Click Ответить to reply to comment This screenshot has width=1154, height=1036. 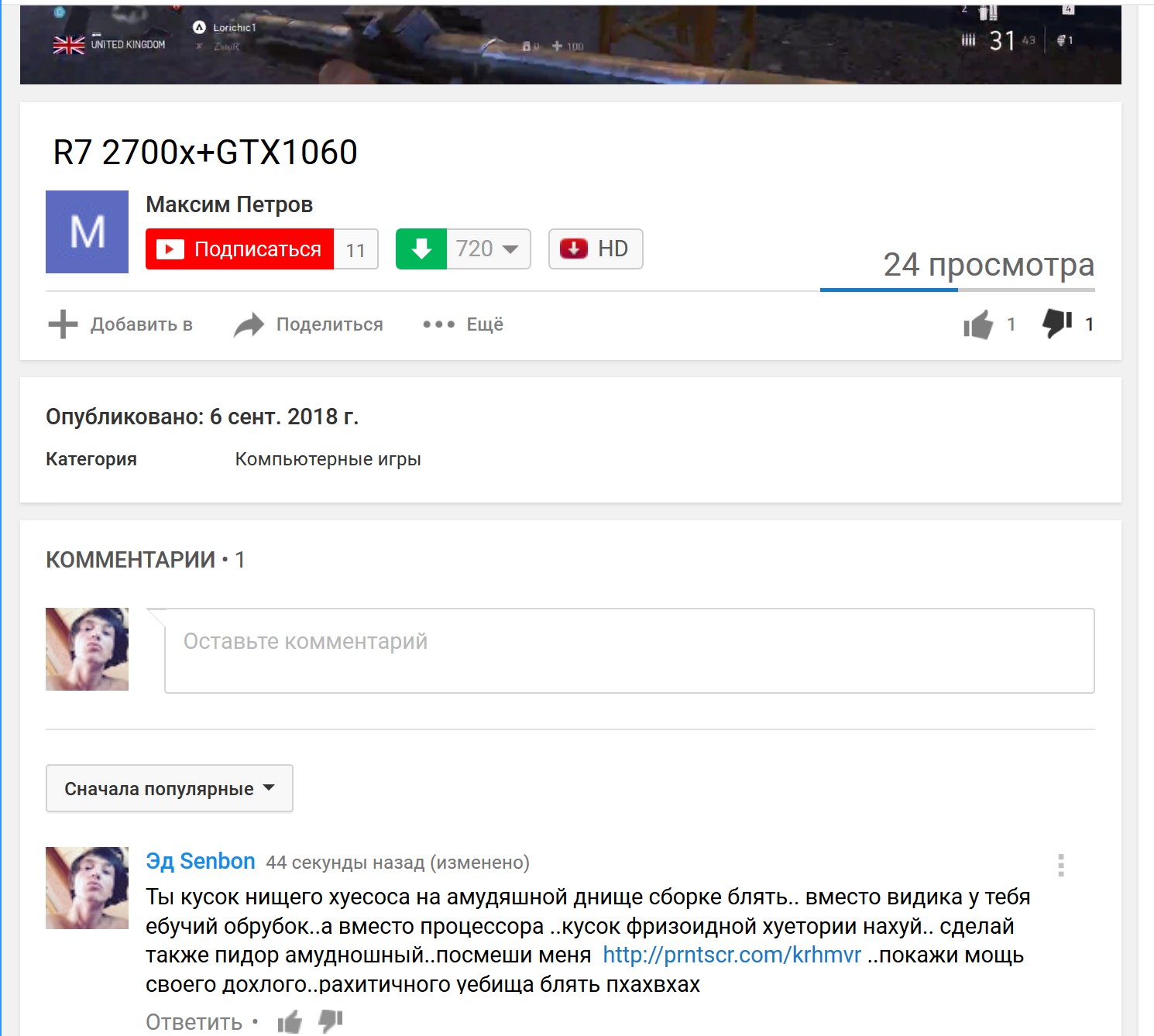194,1022
